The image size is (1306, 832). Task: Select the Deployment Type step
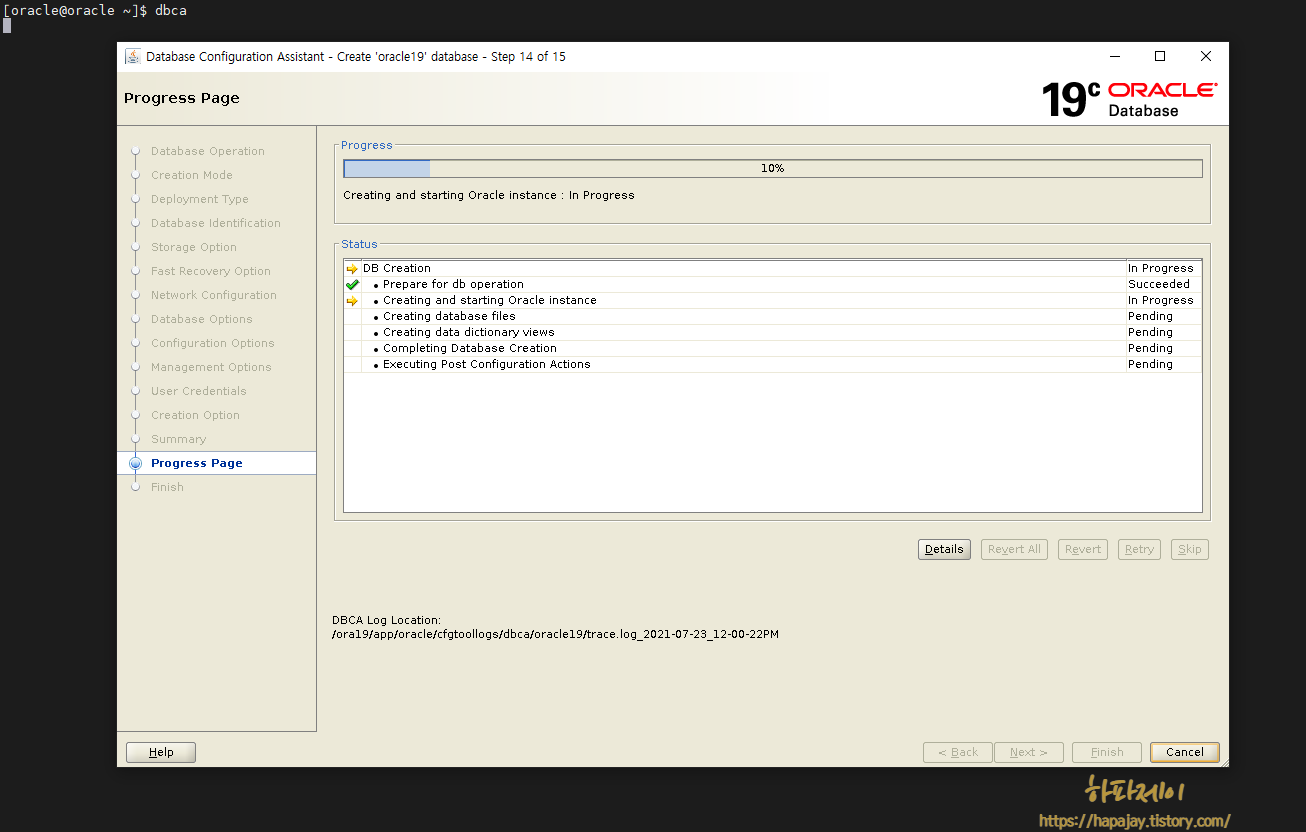(200, 199)
